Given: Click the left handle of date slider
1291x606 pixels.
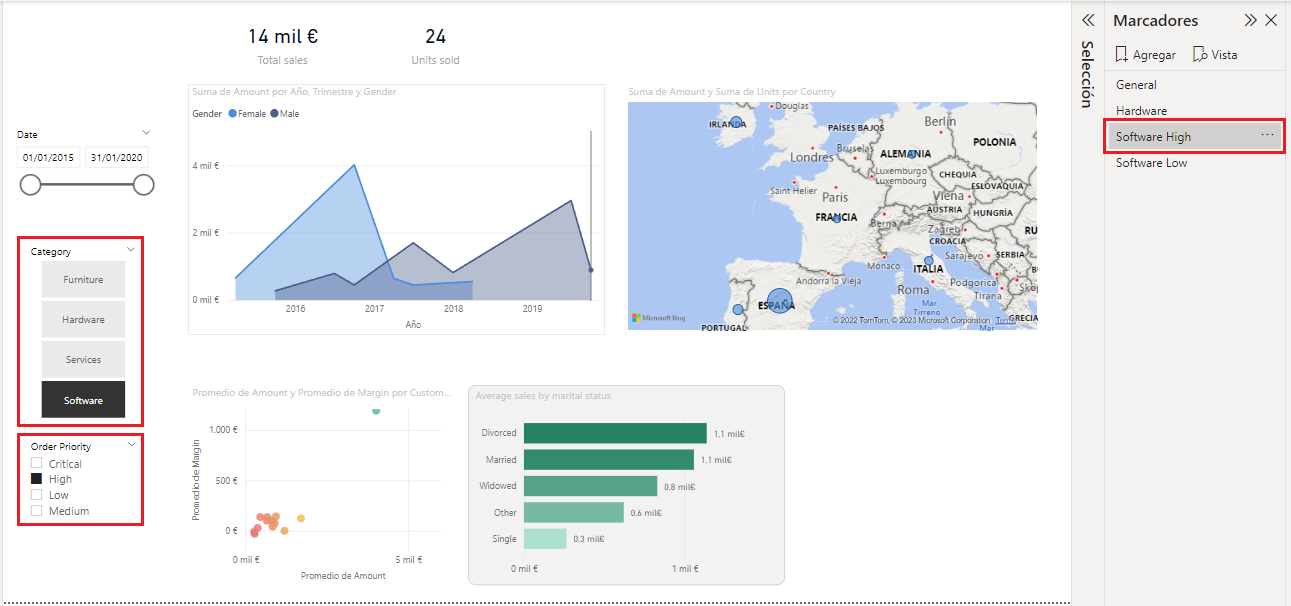Looking at the screenshot, I should coord(31,184).
